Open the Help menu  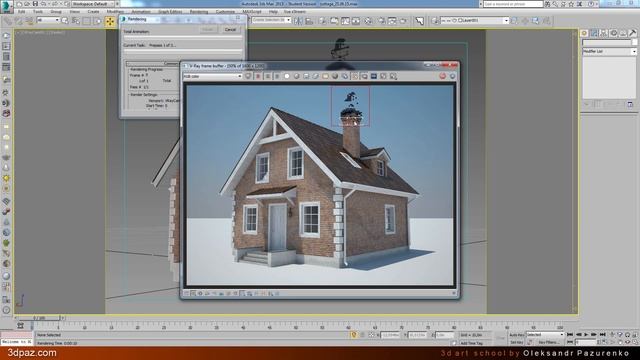click(273, 11)
